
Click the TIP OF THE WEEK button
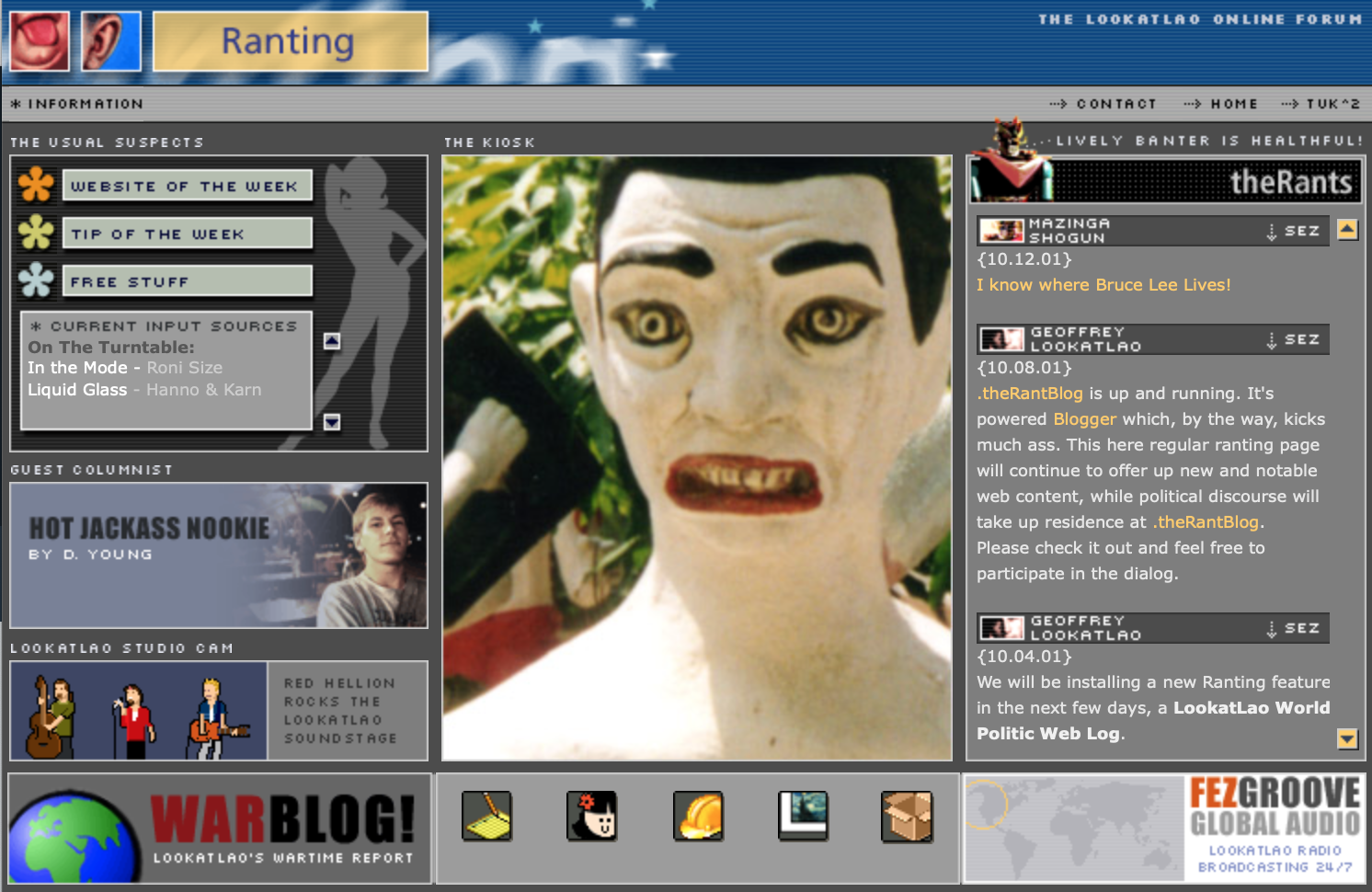pyautogui.click(x=186, y=234)
